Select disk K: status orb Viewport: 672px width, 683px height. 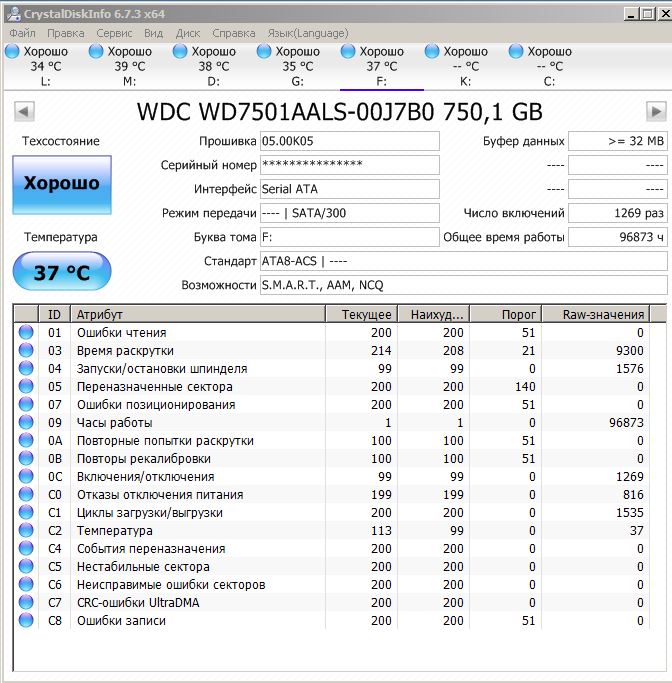[x=432, y=51]
